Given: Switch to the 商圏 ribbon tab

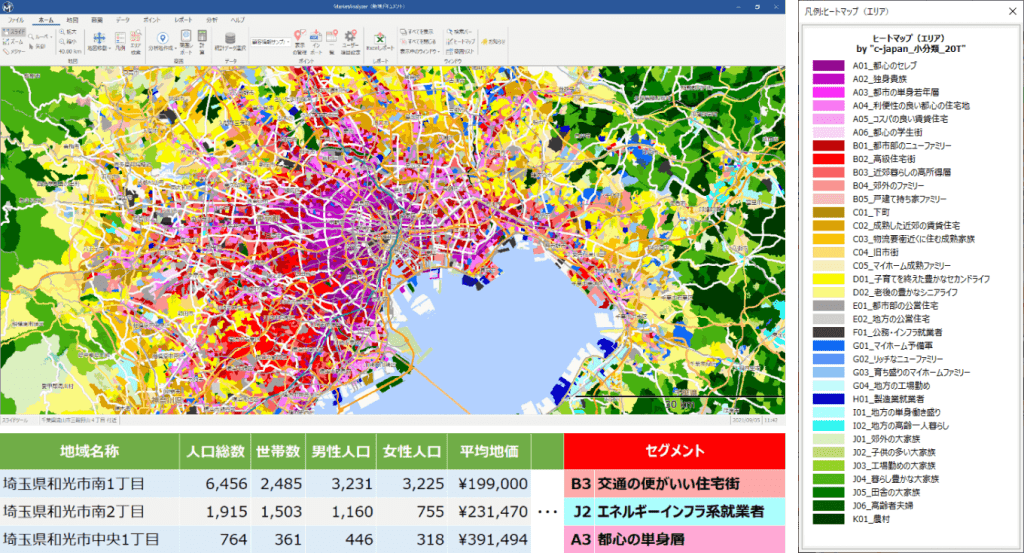Looking at the screenshot, I should [x=97, y=20].
